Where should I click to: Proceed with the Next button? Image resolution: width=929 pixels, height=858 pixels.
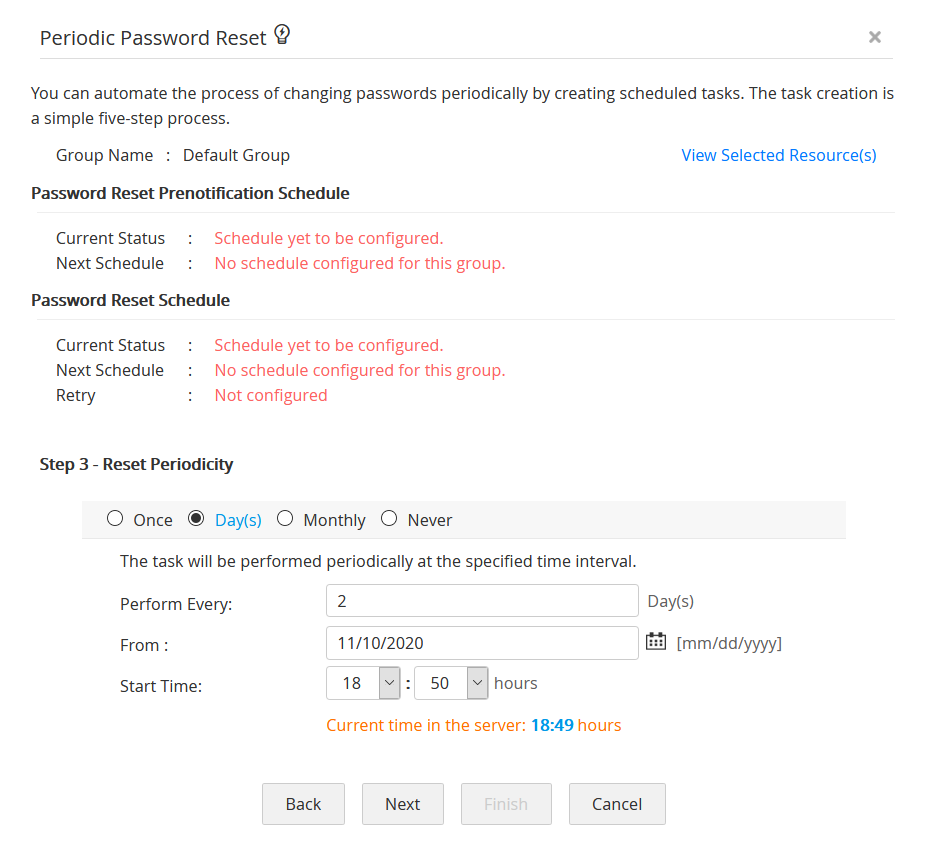tap(403, 804)
